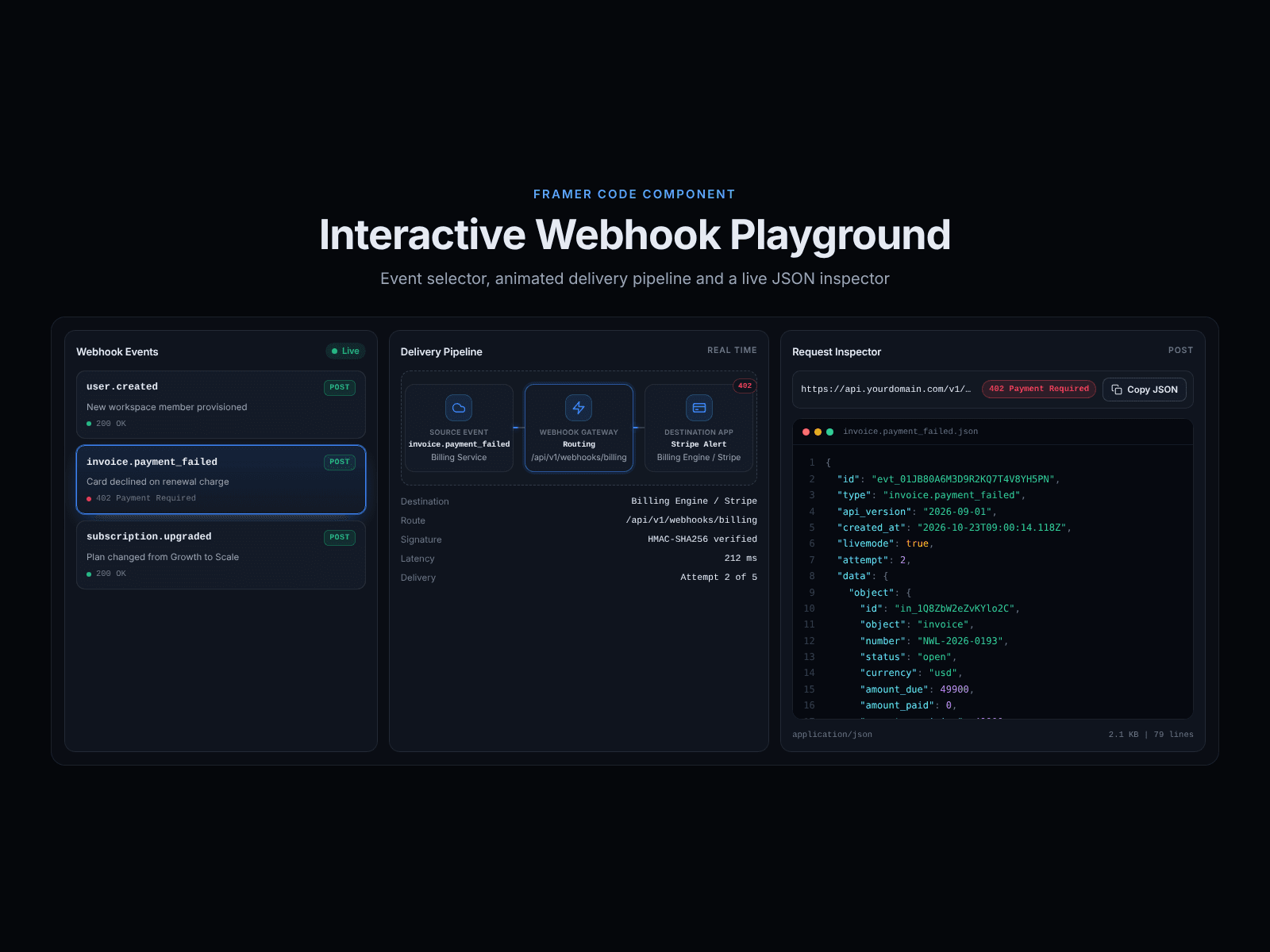Select the subscription.upgraded event card
The height and width of the screenshot is (952, 1270).
(x=221, y=555)
